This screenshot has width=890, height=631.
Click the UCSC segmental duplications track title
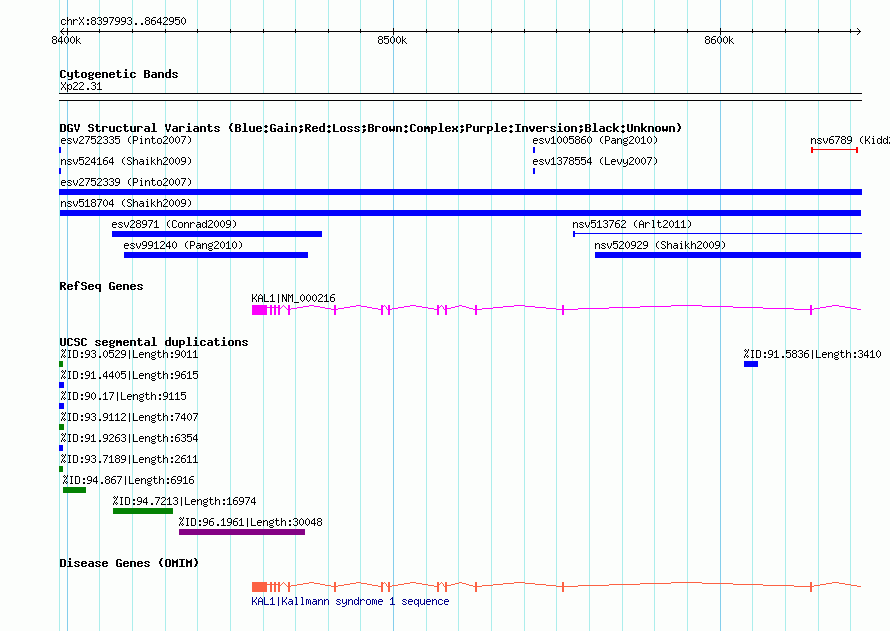click(x=154, y=342)
